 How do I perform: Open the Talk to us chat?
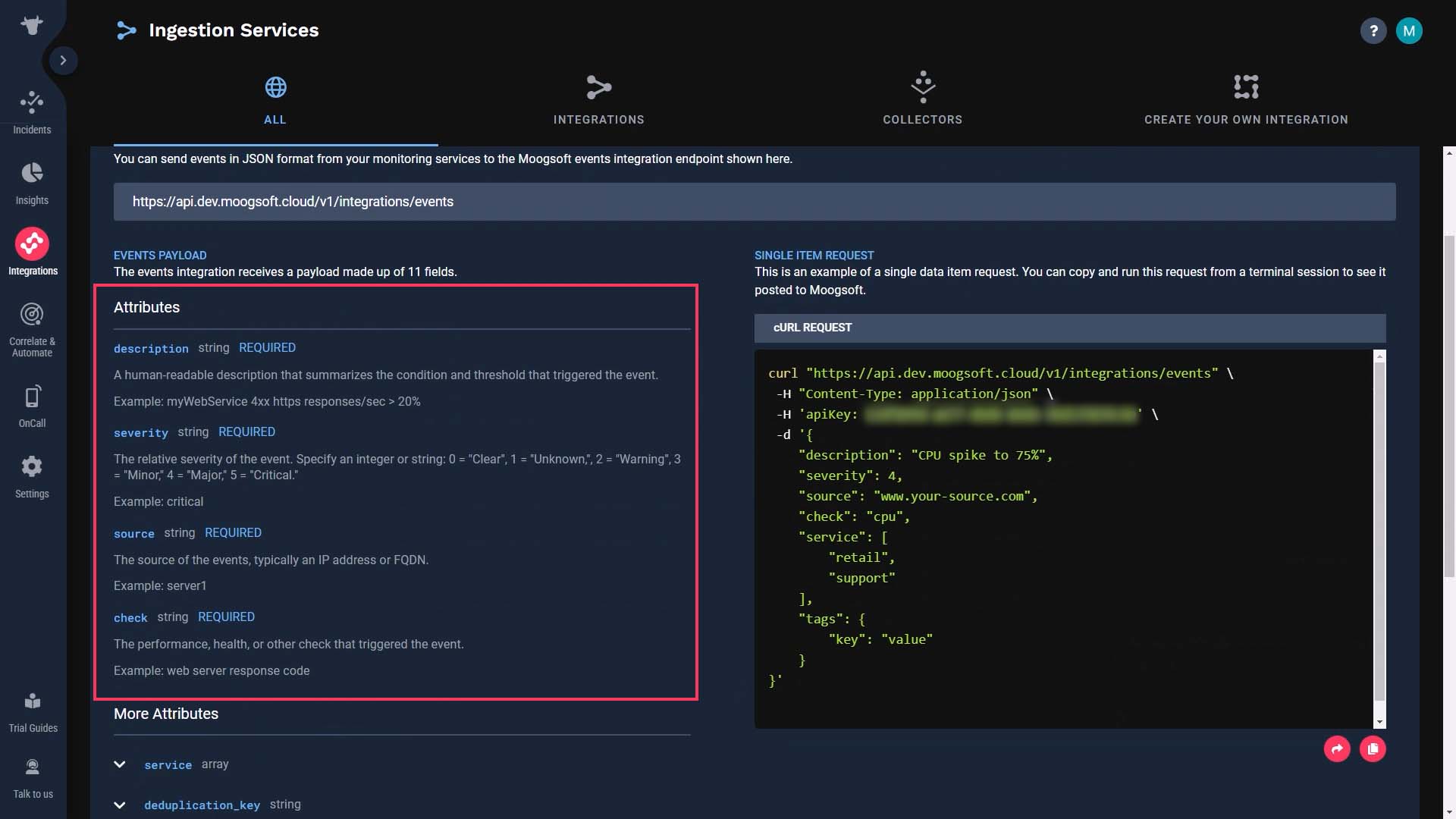[x=33, y=779]
